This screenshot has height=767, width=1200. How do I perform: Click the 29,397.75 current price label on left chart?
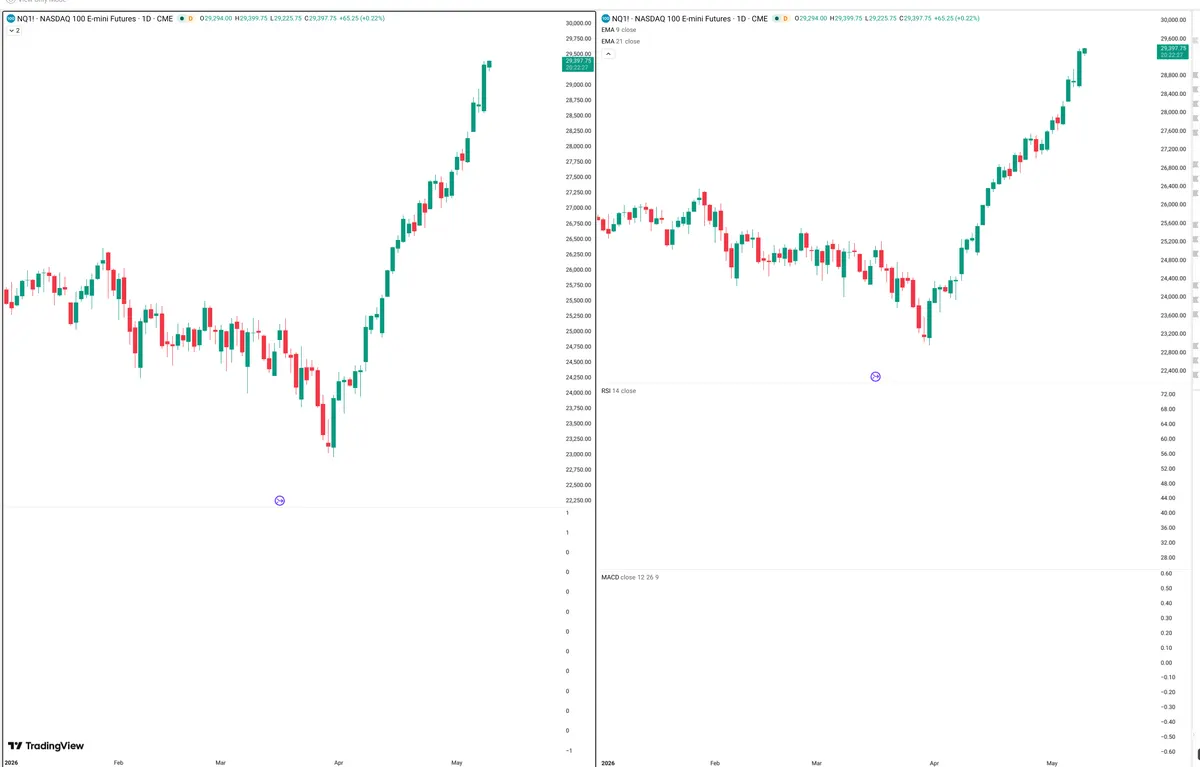[578, 64]
